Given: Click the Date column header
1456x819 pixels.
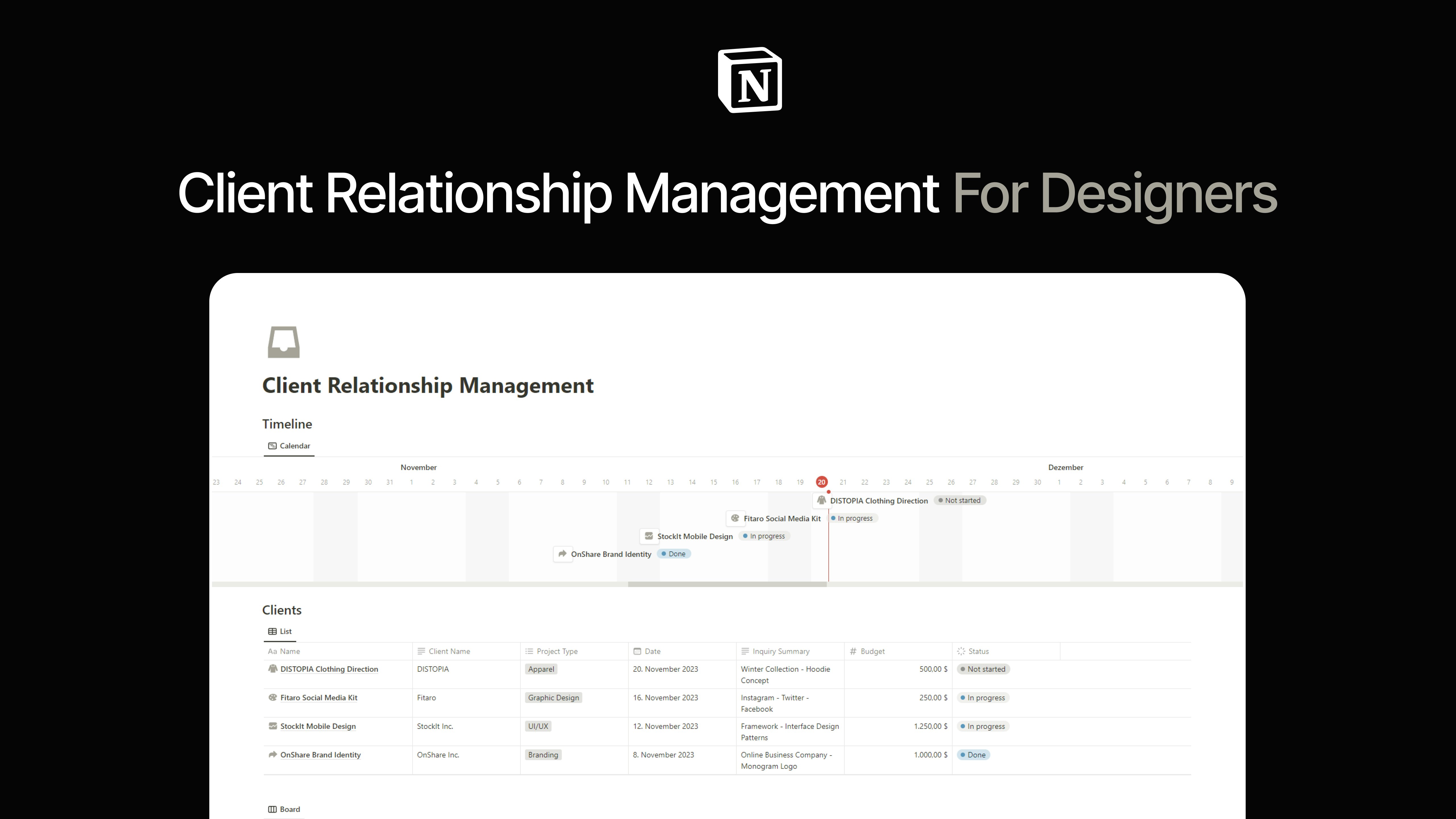Looking at the screenshot, I should [x=682, y=651].
